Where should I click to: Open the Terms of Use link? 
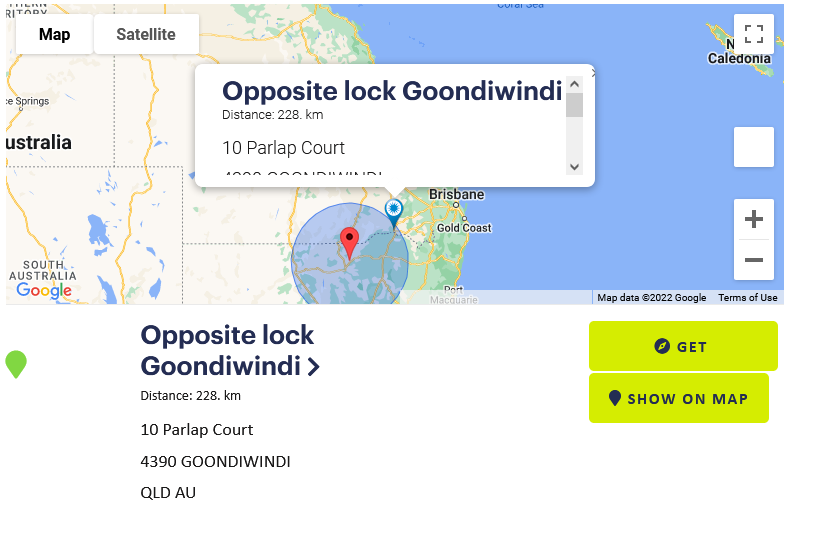click(x=747, y=298)
